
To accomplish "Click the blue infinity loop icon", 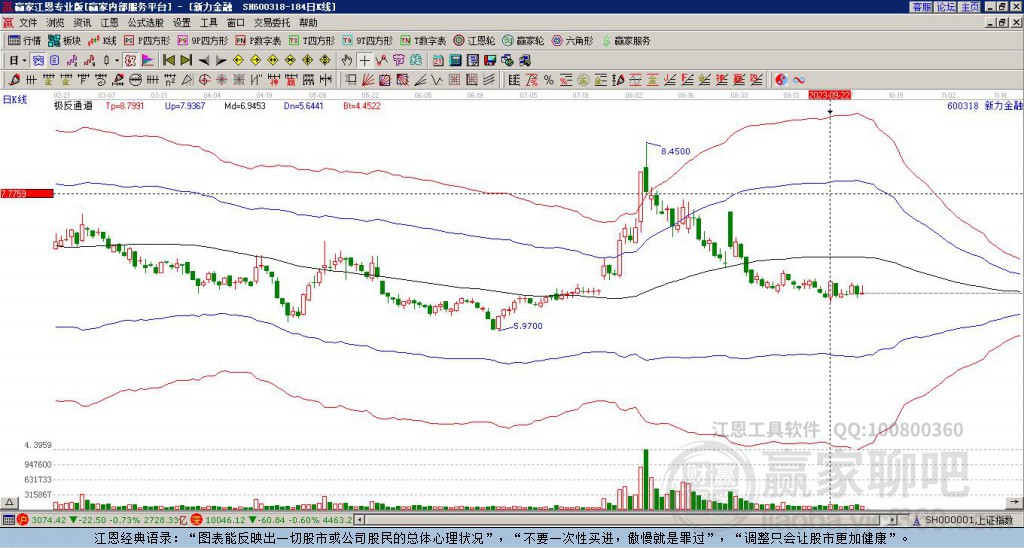I will (x=799, y=80).
